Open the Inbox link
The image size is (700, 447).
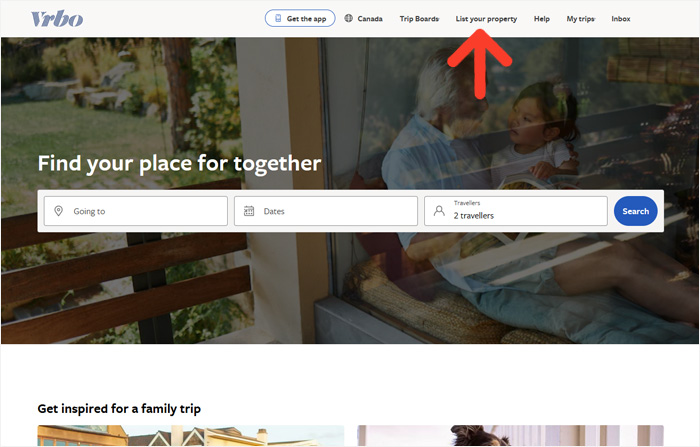point(621,19)
